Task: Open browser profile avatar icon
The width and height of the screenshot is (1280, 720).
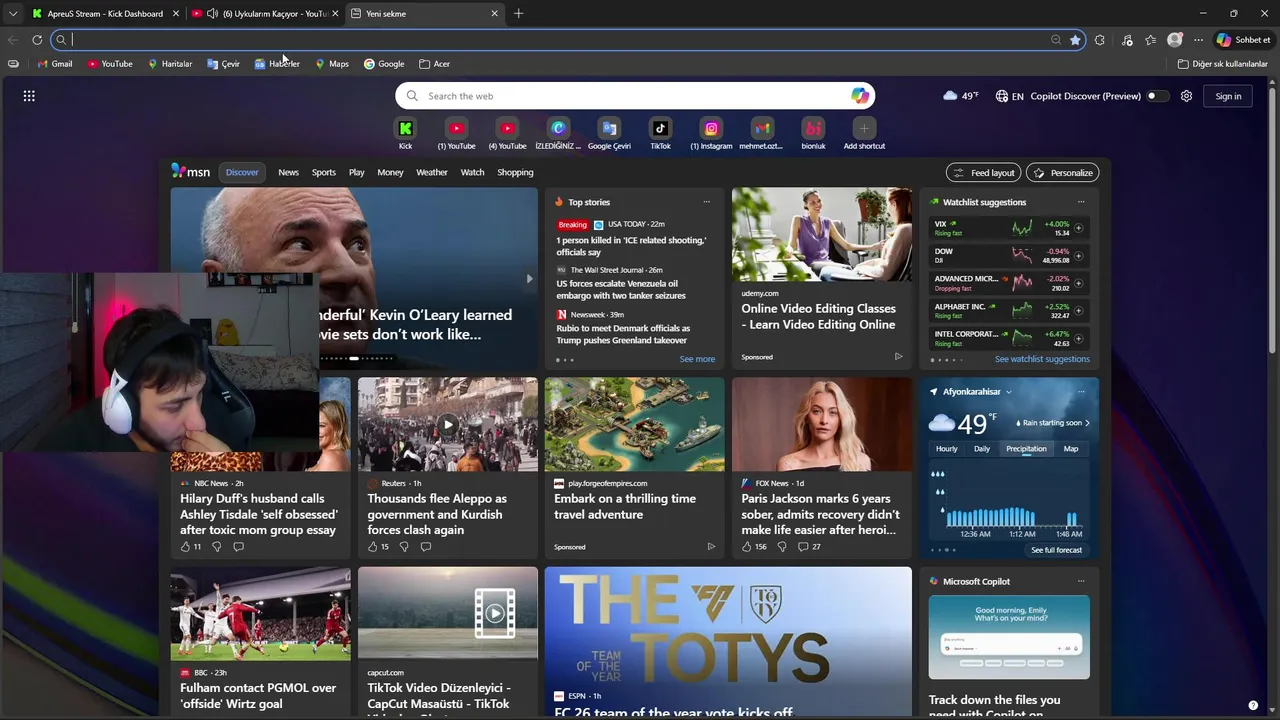Action: click(x=1175, y=40)
